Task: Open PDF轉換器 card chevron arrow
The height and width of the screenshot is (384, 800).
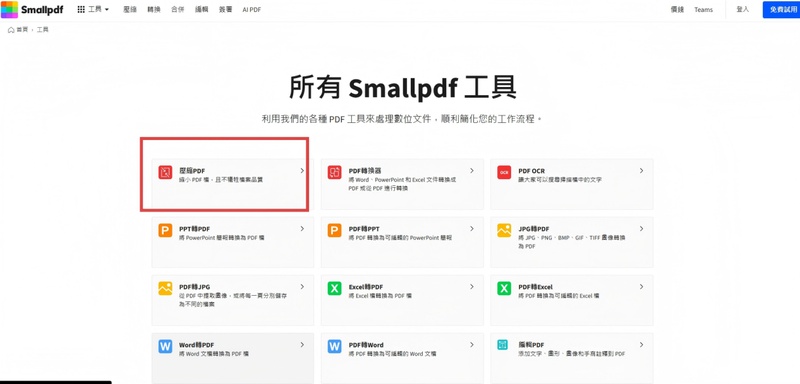Action: tap(471, 171)
